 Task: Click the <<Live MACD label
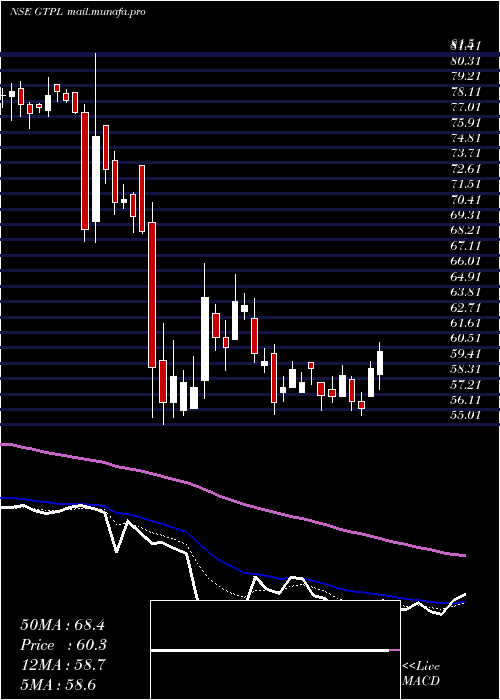click(x=421, y=674)
